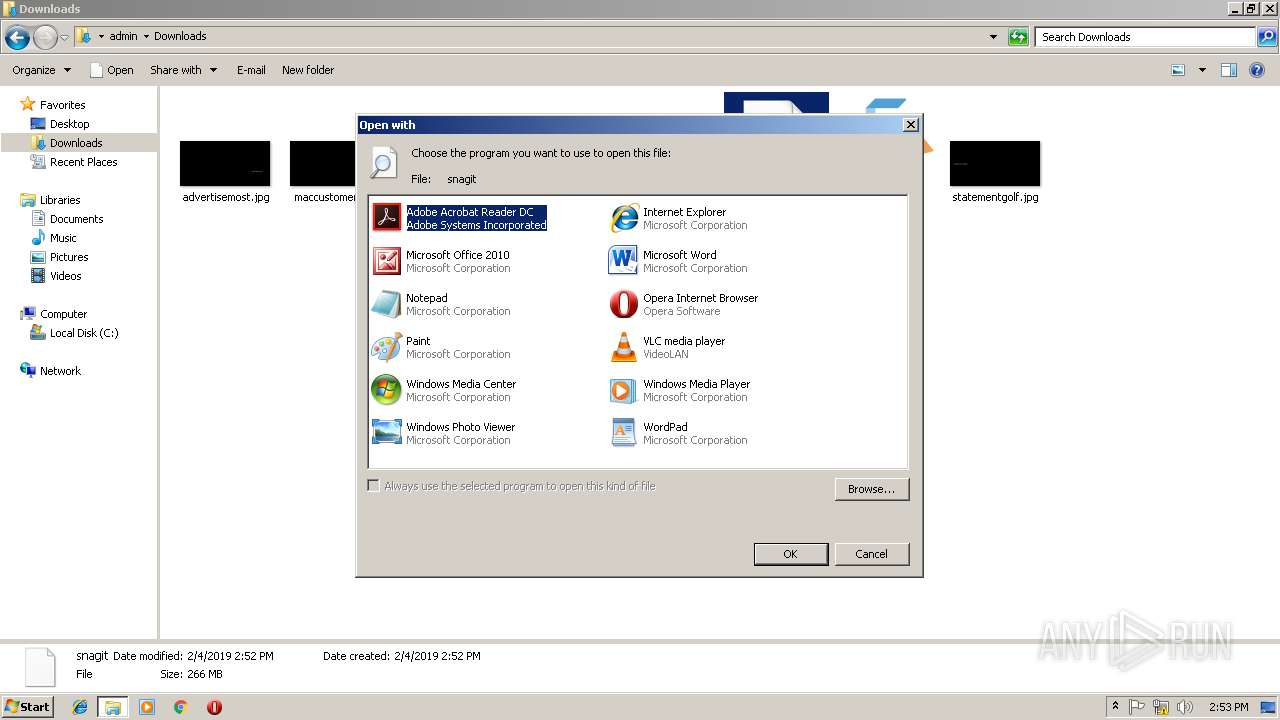Image resolution: width=1280 pixels, height=720 pixels.
Task: Select Downloads in the navigation pane
Action: point(76,143)
